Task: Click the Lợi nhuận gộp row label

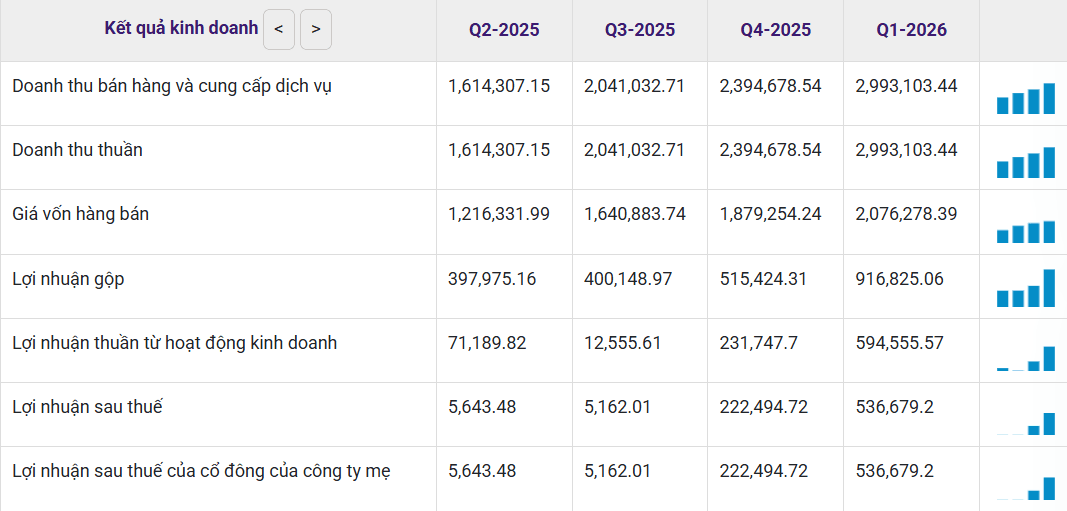Action: pyautogui.click(x=68, y=279)
